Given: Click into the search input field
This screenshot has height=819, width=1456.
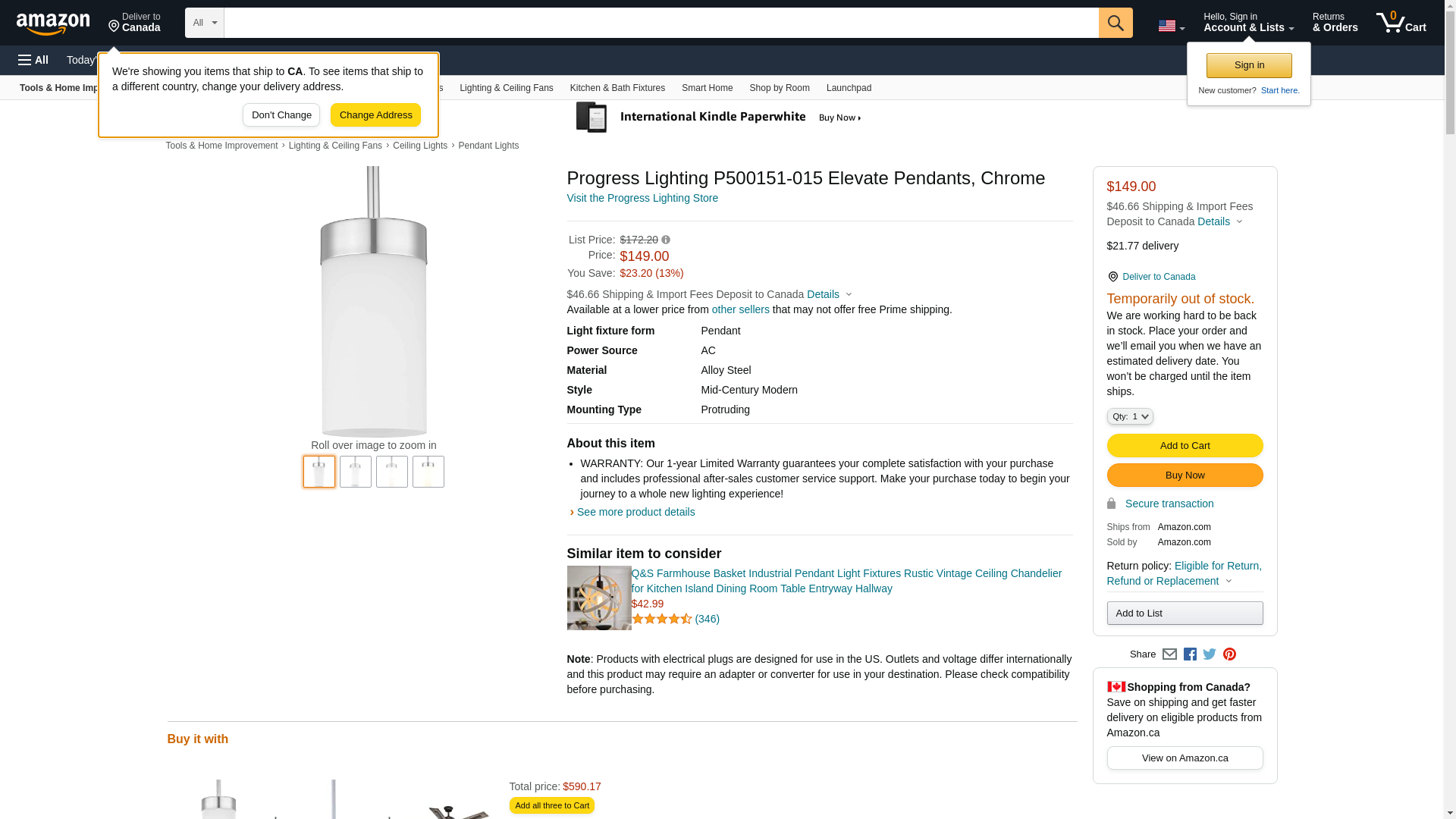Looking at the screenshot, I should pyautogui.click(x=660, y=23).
